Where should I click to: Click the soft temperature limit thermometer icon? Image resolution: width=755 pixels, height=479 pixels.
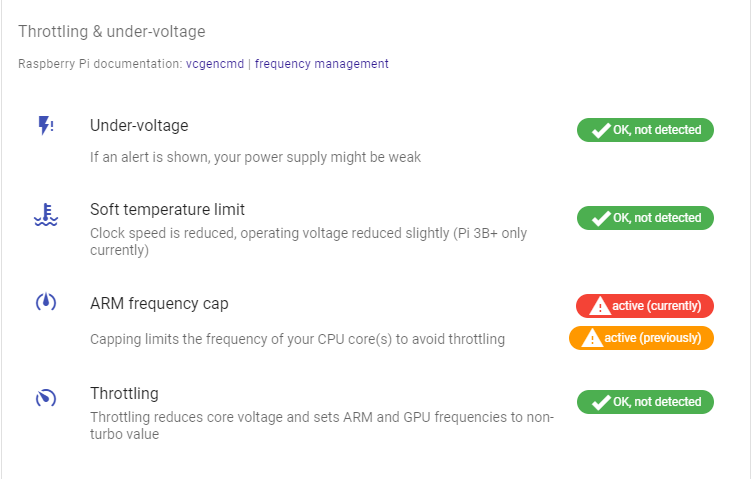pyautogui.click(x=46, y=214)
